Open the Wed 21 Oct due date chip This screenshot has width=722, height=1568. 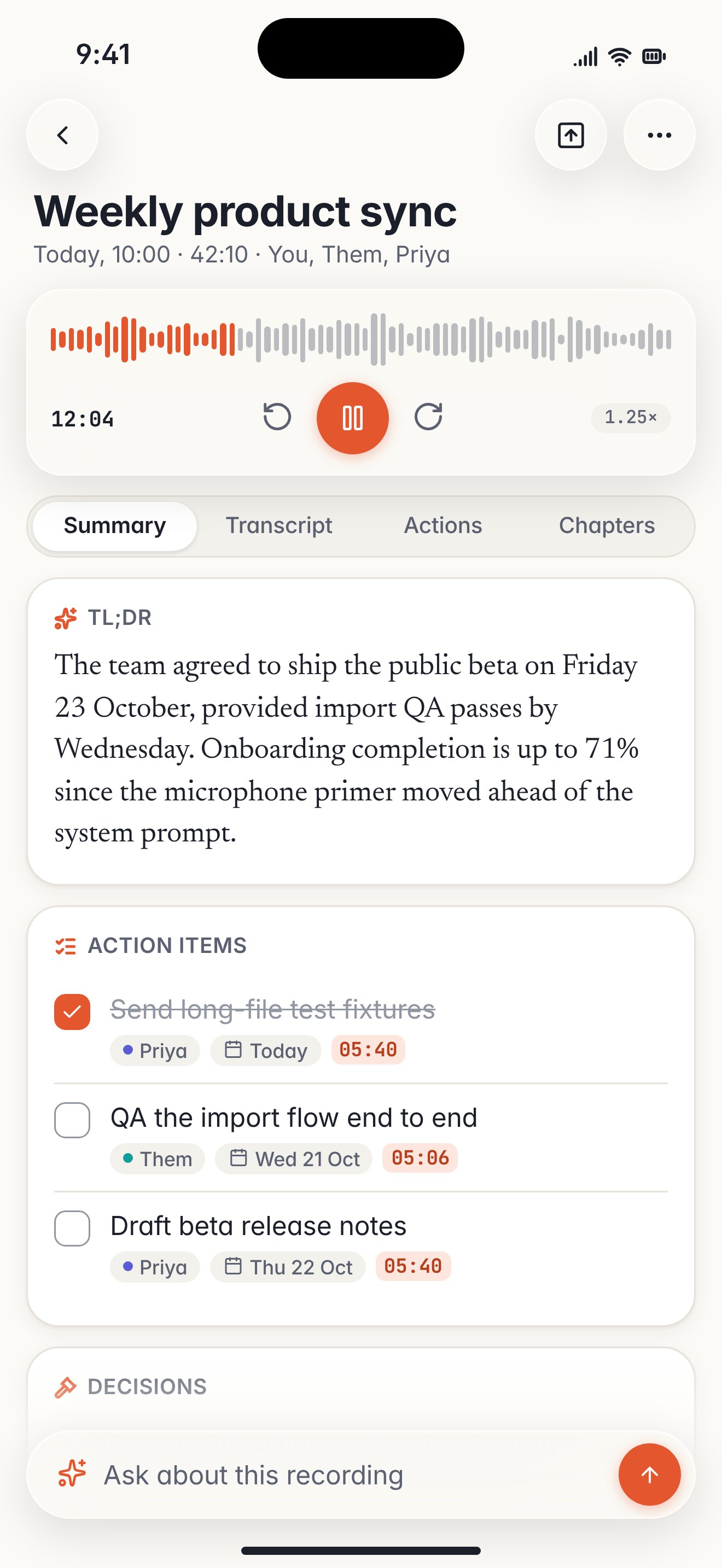293,1159
